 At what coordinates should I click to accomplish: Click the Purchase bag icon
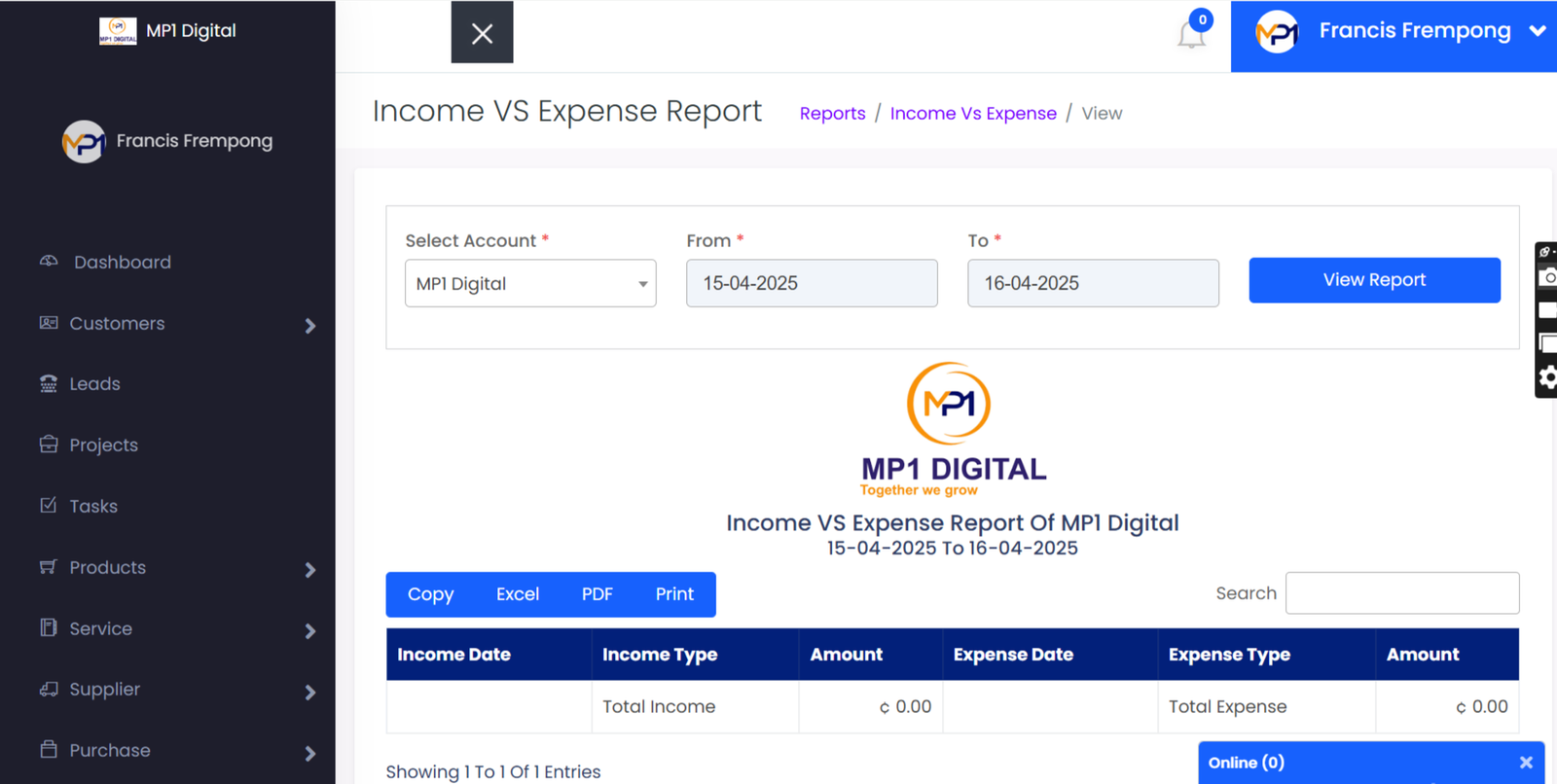click(49, 749)
